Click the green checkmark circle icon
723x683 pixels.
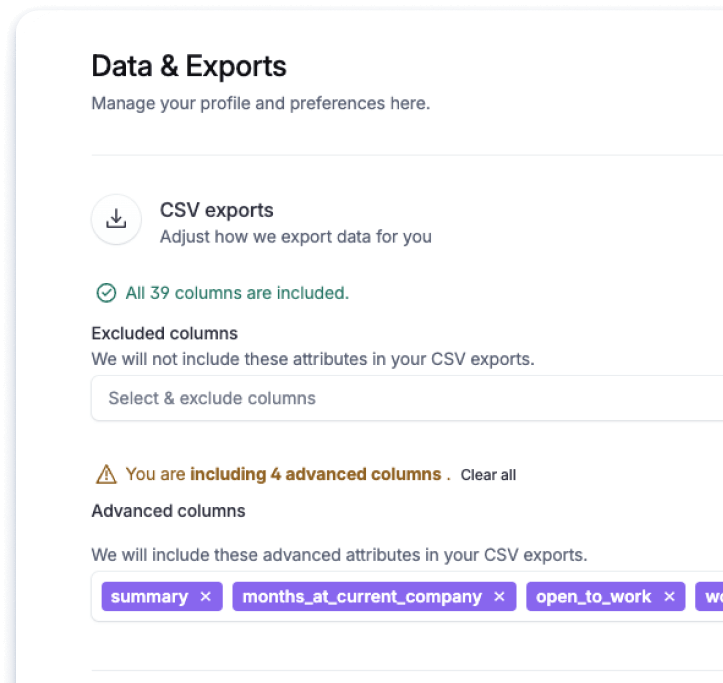coord(105,293)
